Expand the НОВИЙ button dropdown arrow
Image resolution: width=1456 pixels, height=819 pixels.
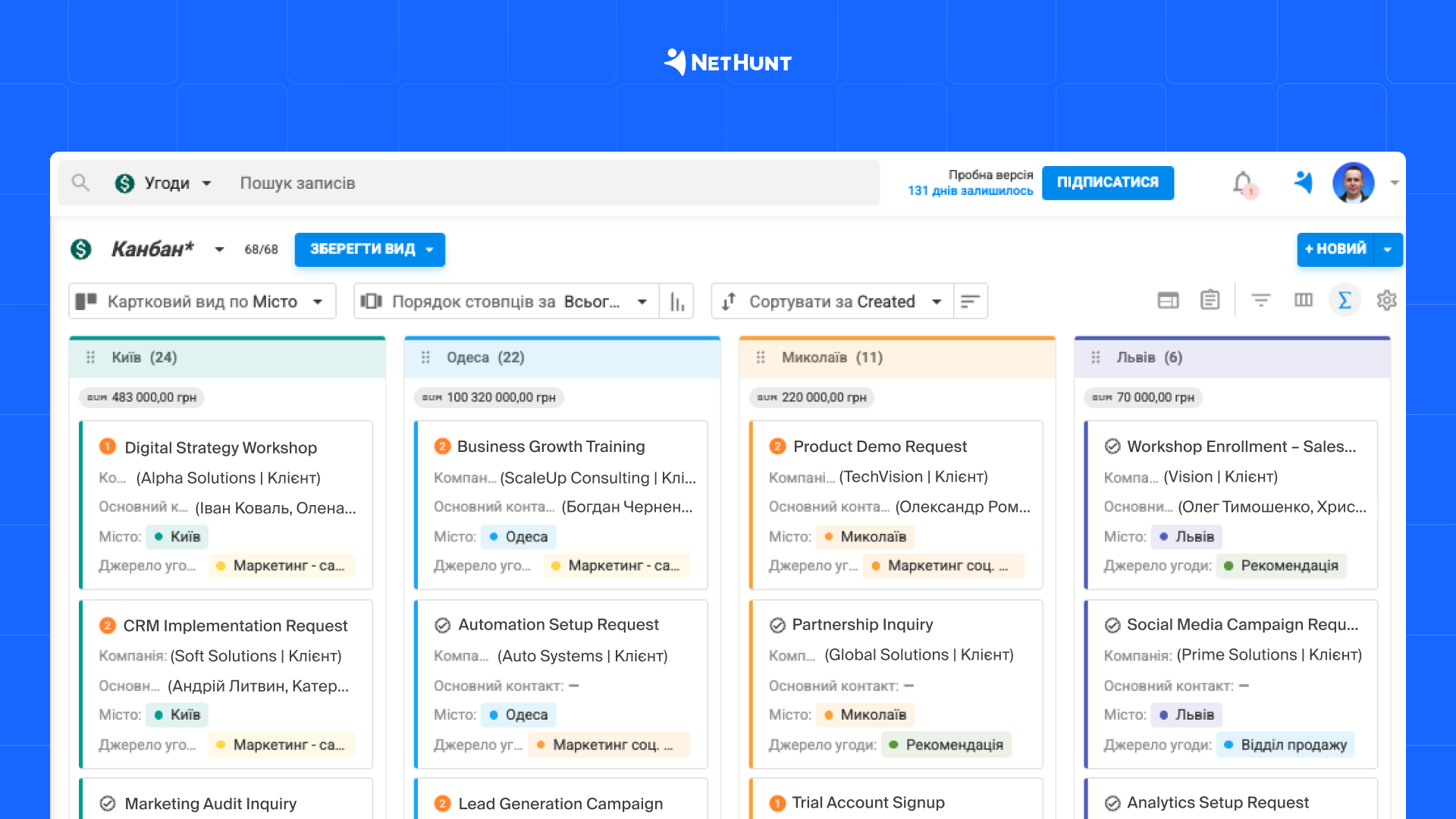point(1388,249)
